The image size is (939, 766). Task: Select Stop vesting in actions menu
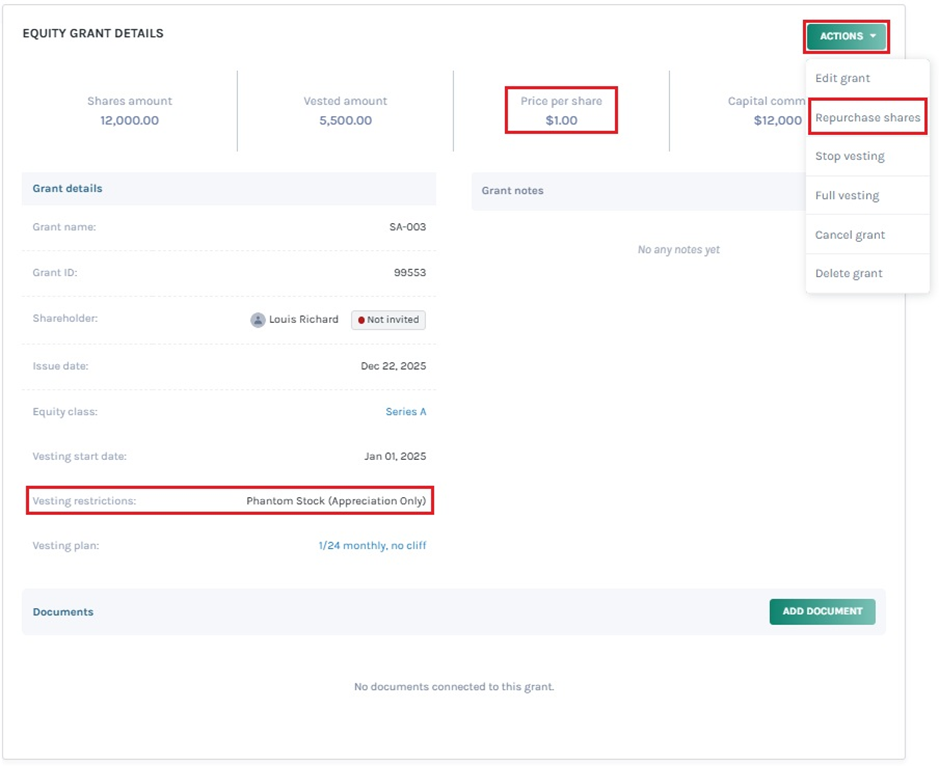coord(849,156)
